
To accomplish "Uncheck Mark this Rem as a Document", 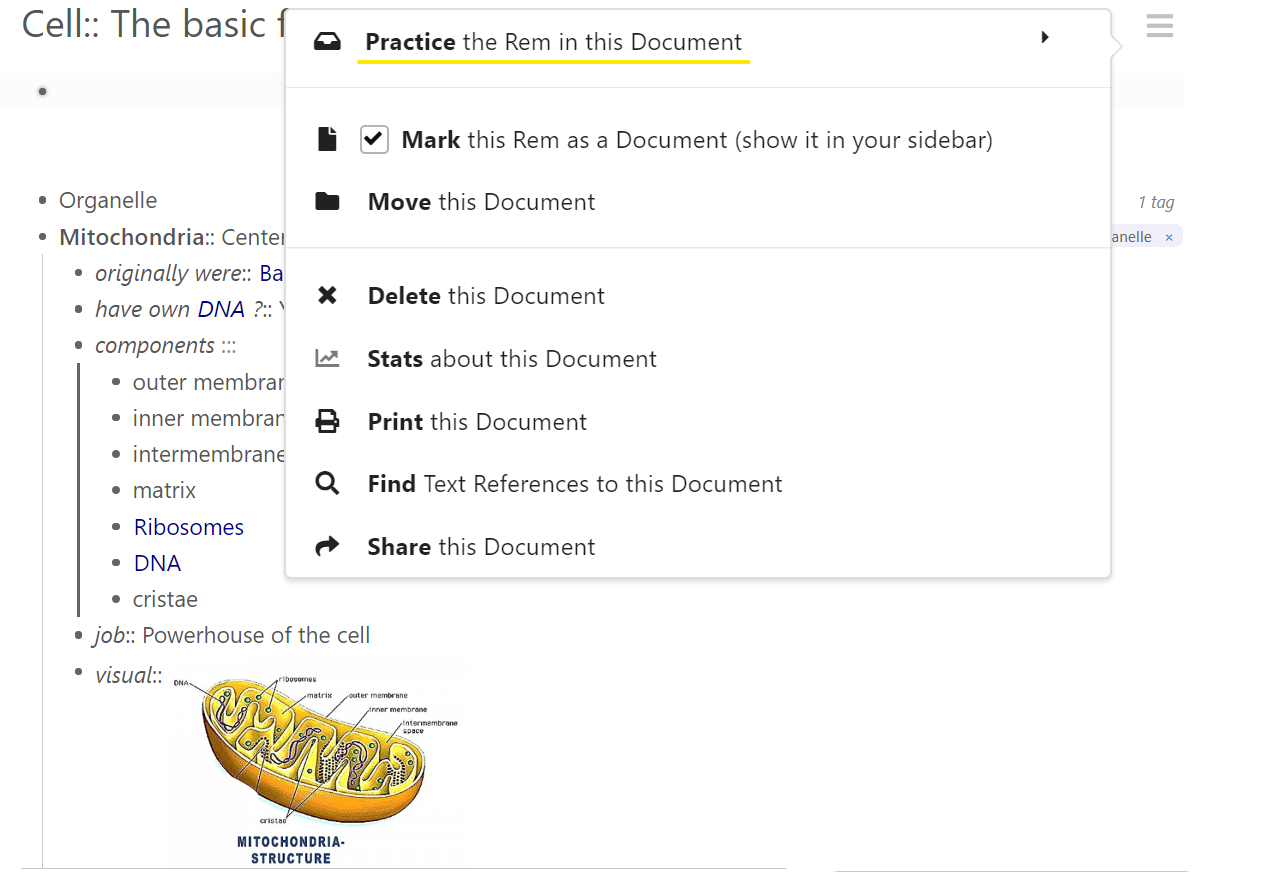I will 374,139.
